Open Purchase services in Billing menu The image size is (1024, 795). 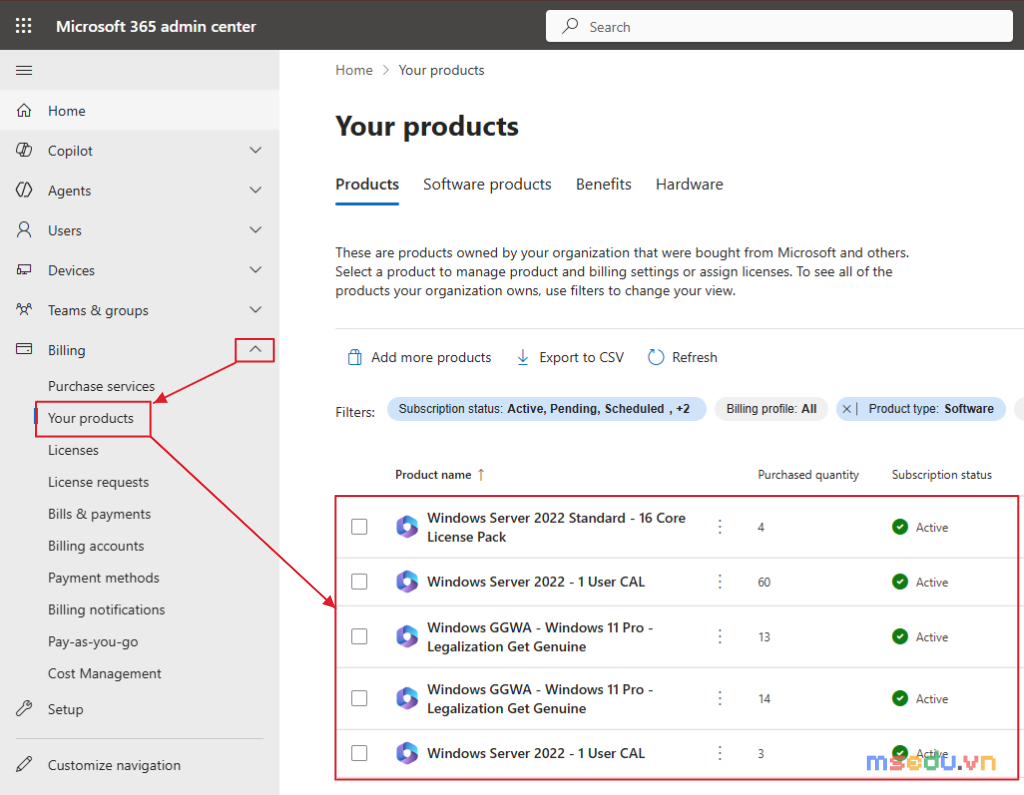(x=101, y=386)
